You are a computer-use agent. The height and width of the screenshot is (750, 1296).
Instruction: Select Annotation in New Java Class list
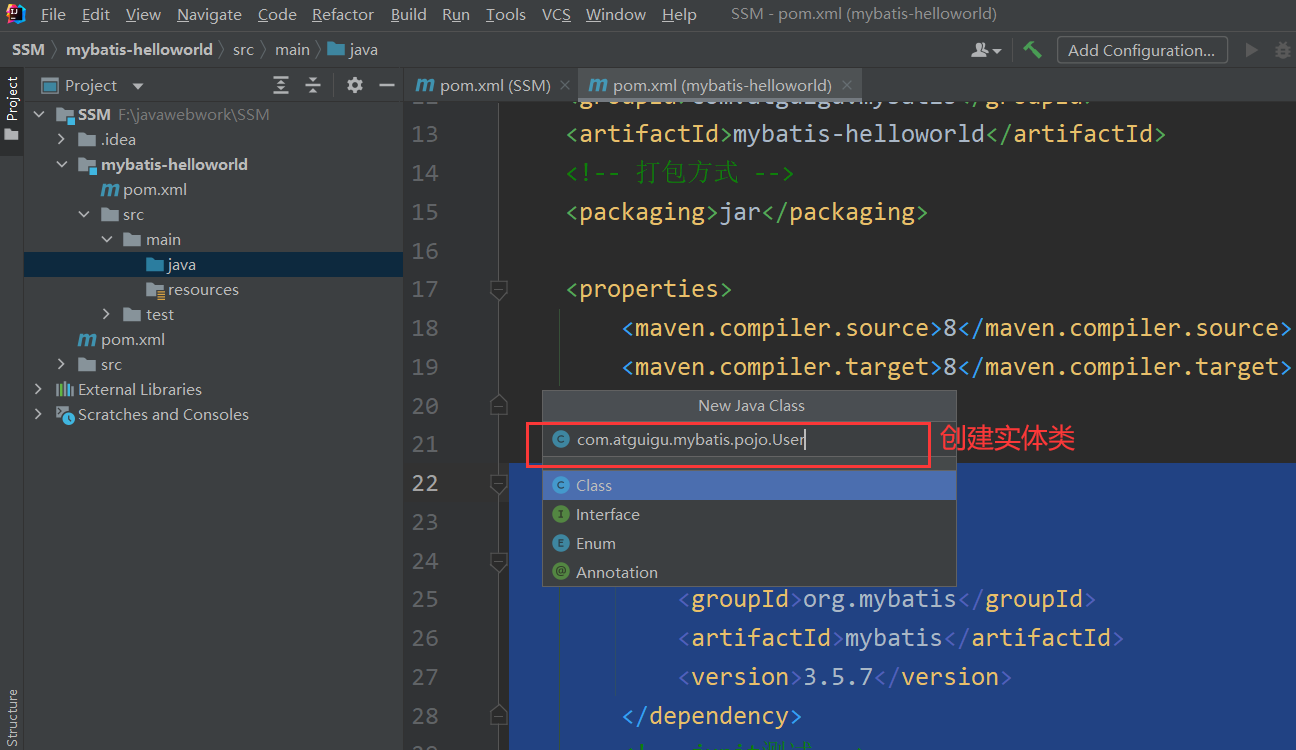pyautogui.click(x=749, y=572)
